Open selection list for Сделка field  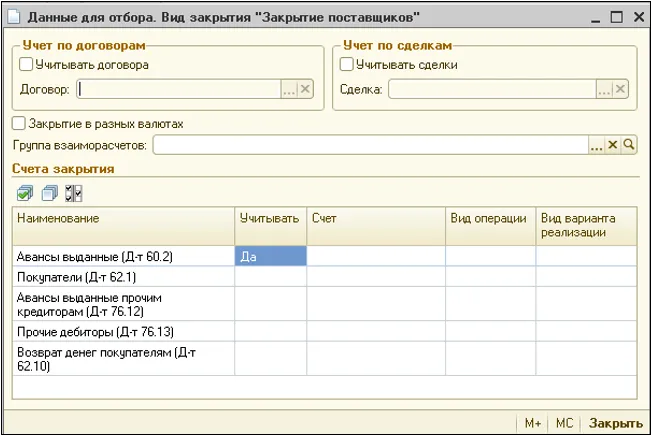coord(604,89)
